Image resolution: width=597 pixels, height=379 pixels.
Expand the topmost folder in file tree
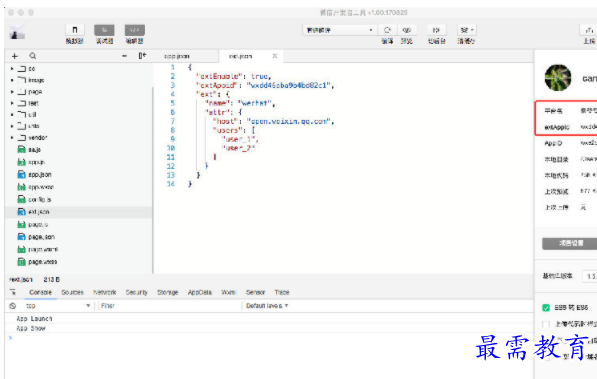point(12,69)
